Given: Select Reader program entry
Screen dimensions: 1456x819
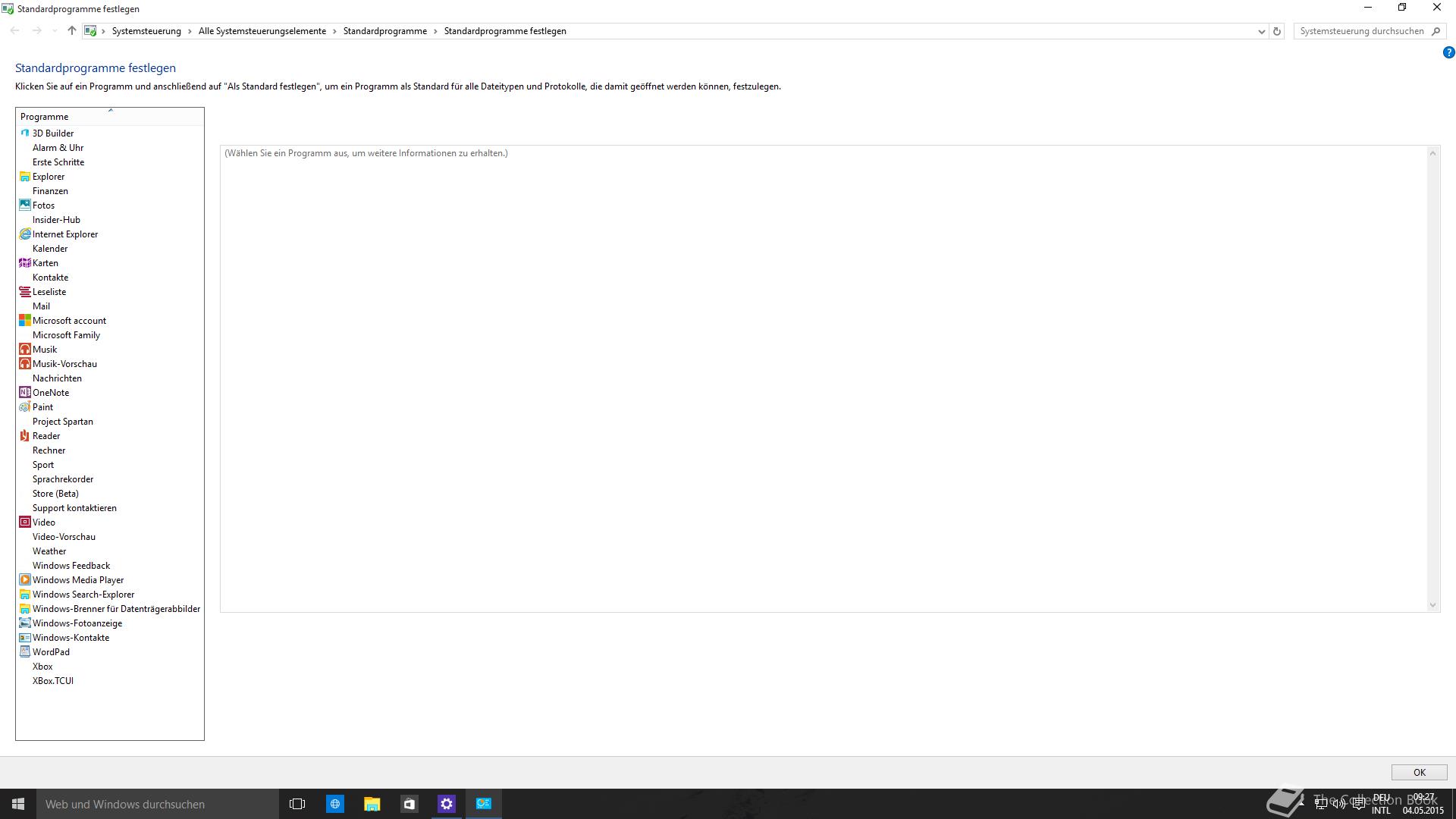Looking at the screenshot, I should pyautogui.click(x=45, y=436).
